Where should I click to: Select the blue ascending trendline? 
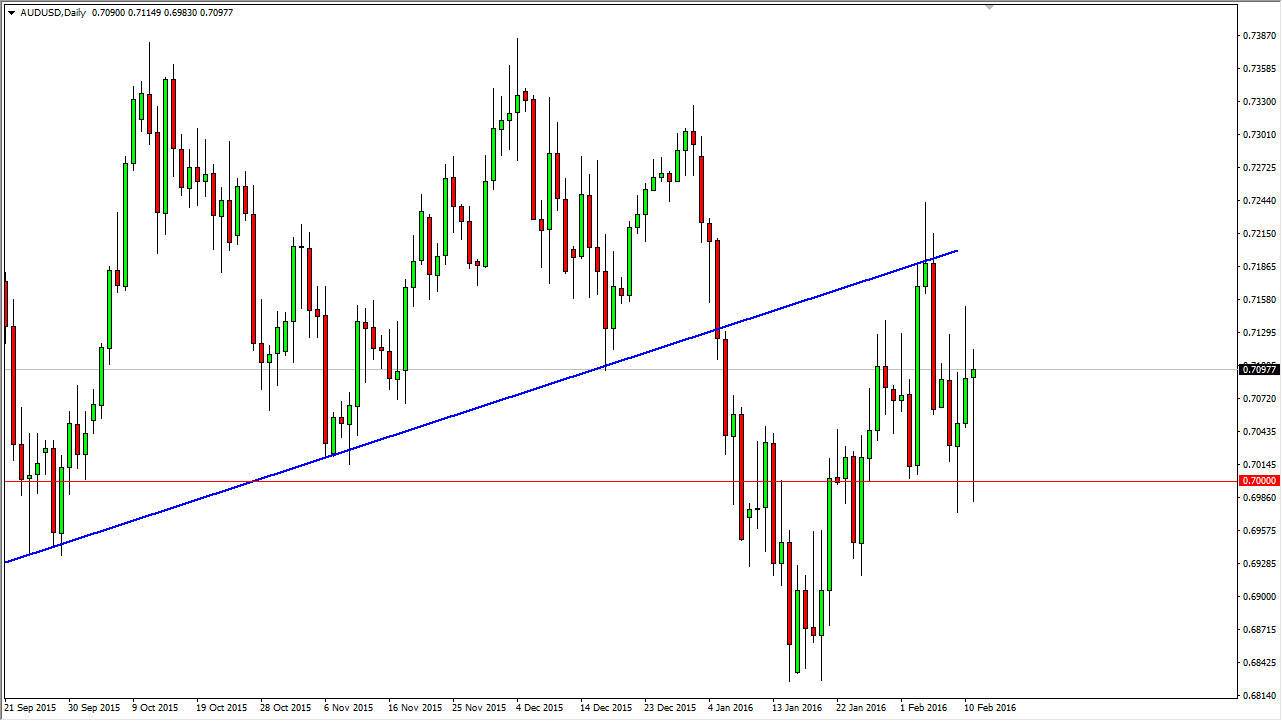click(500, 400)
